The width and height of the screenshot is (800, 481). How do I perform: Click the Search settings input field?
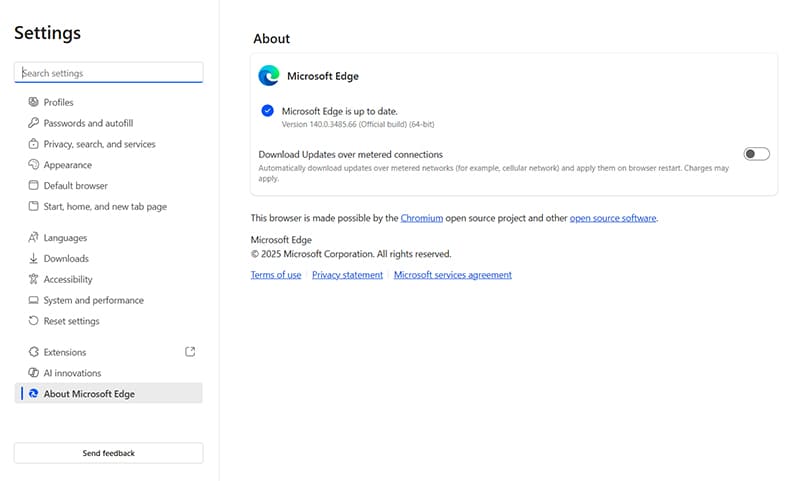[x=109, y=72]
